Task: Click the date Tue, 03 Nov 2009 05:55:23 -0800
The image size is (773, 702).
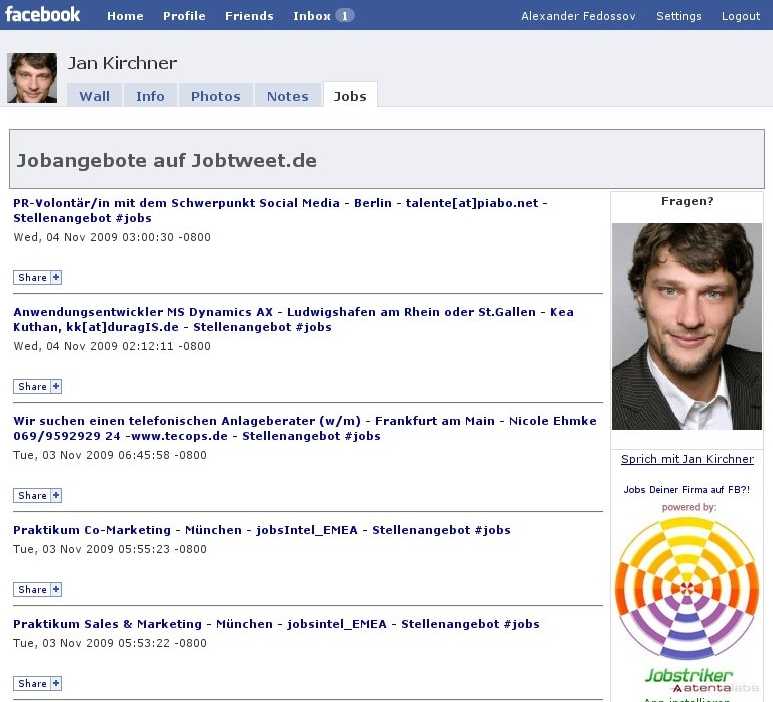Action: tap(110, 549)
